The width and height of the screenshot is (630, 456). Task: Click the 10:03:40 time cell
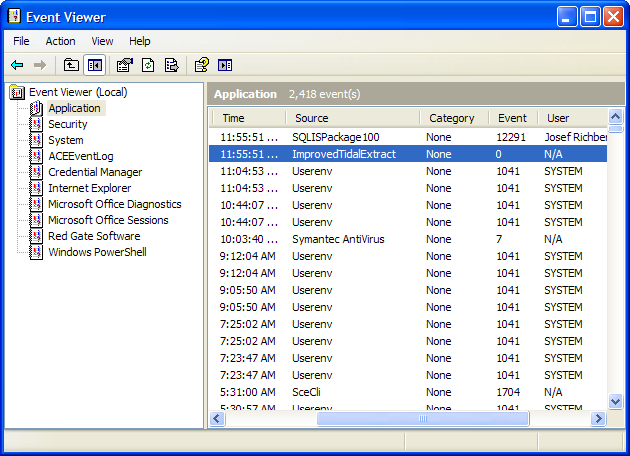pyautogui.click(x=249, y=239)
